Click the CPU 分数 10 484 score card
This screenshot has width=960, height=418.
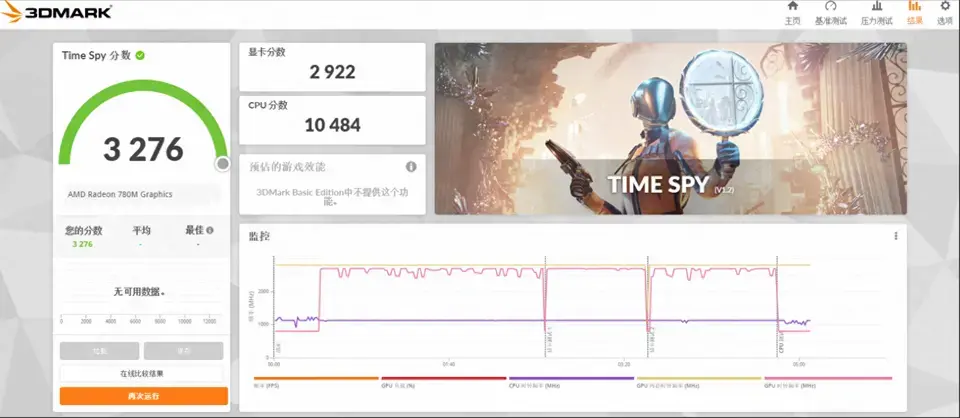[x=332, y=120]
